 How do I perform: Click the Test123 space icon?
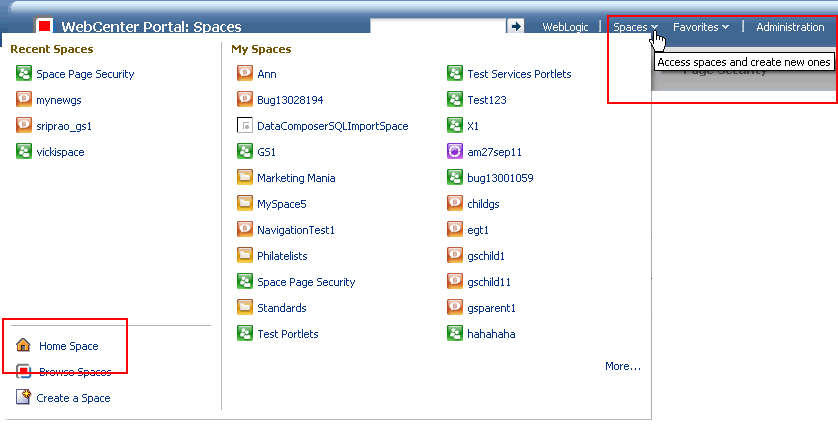(x=454, y=99)
